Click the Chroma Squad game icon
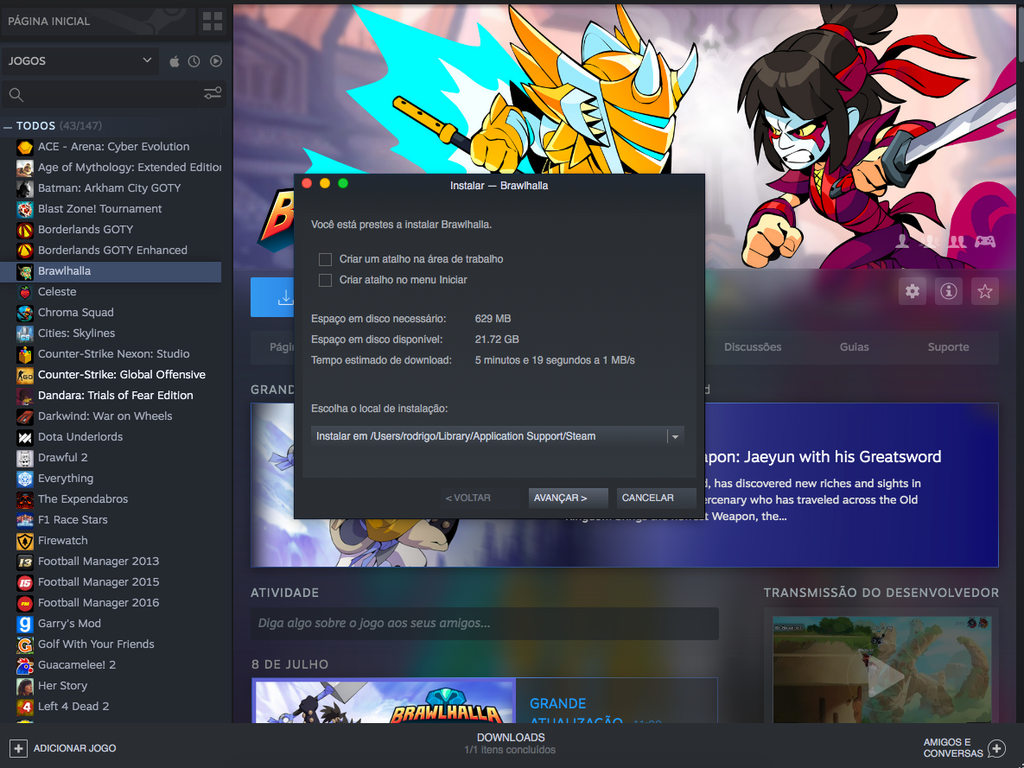This screenshot has width=1024, height=768. [25, 313]
